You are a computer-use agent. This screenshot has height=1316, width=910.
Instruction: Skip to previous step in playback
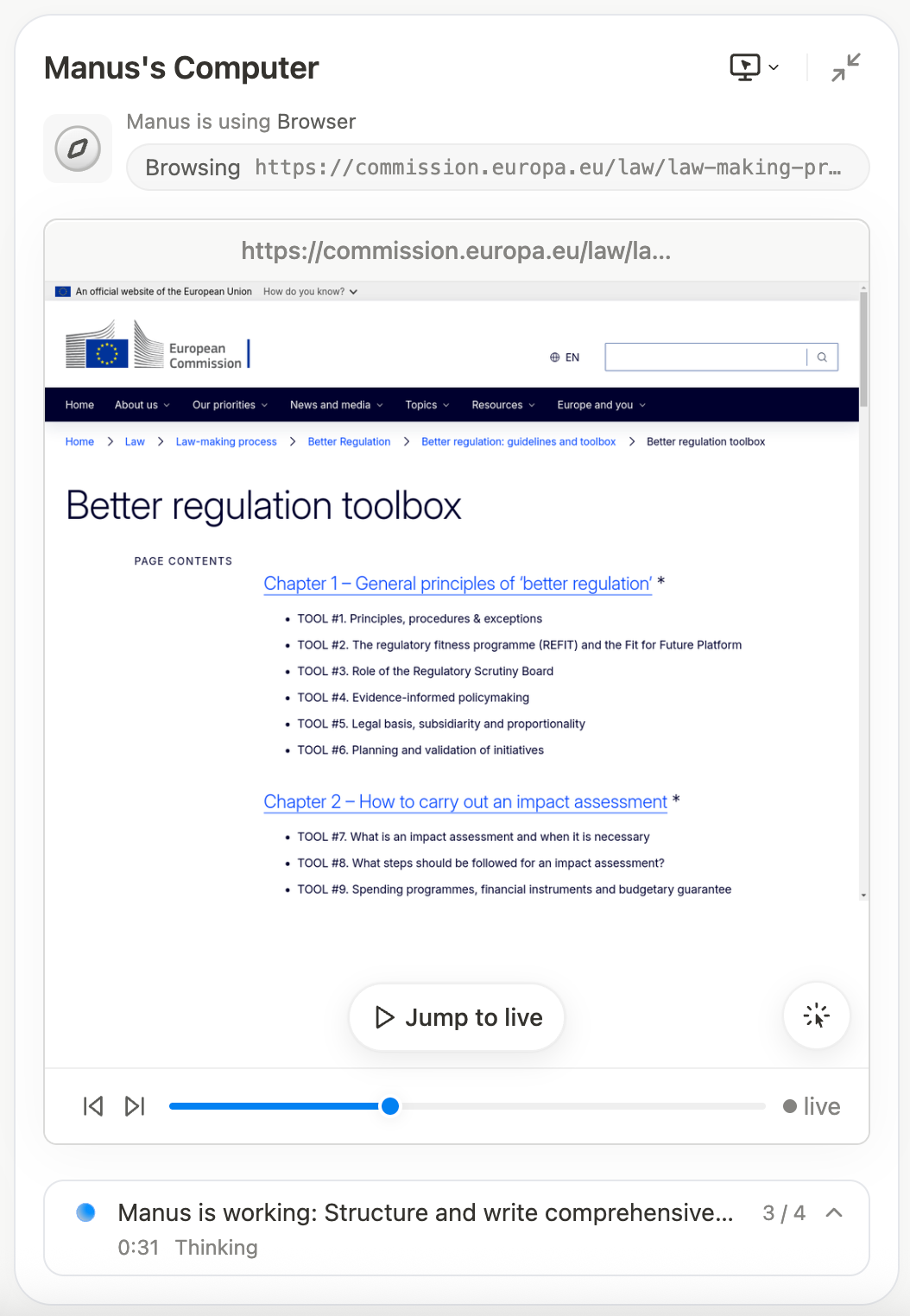pyautogui.click(x=93, y=1106)
